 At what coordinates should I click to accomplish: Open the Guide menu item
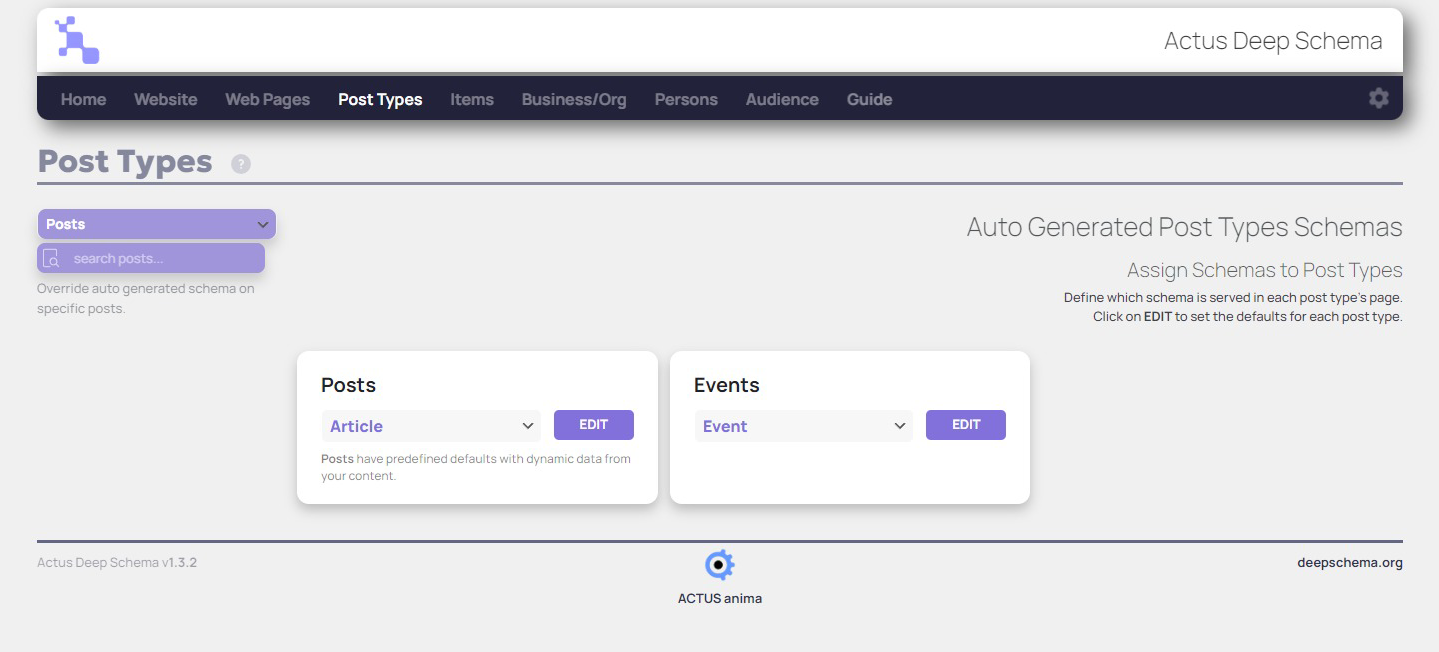click(869, 99)
